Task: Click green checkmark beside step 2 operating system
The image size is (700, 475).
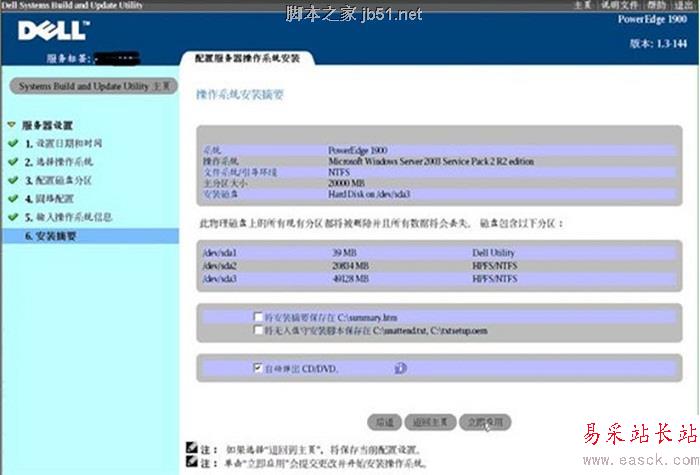Action: tap(13, 161)
